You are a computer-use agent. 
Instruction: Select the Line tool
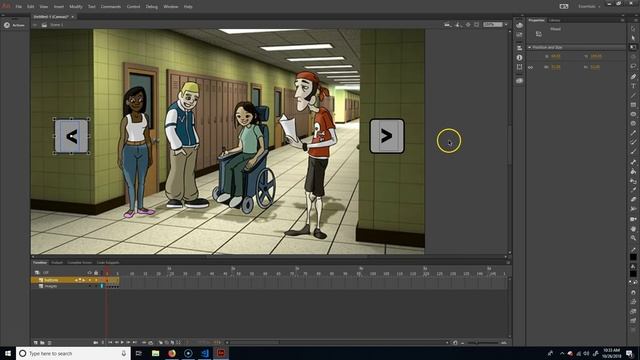633,96
